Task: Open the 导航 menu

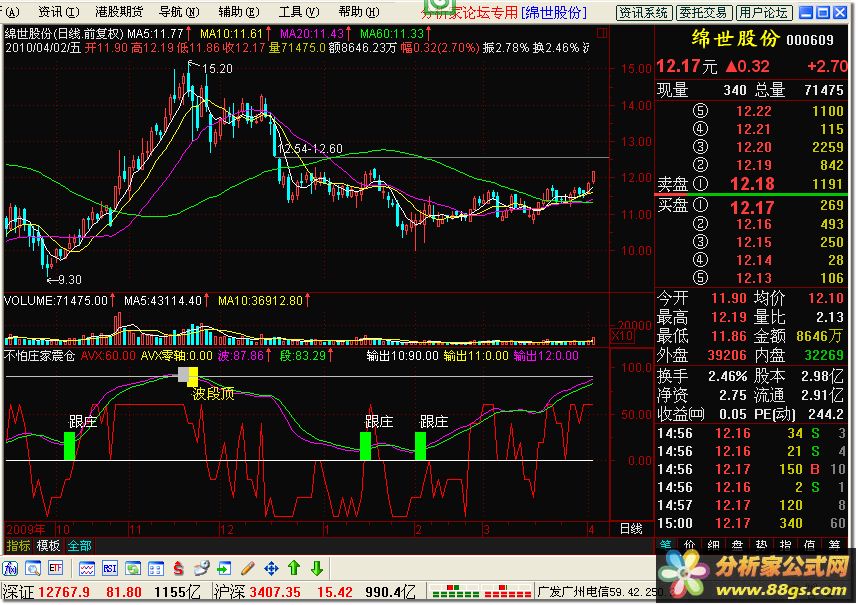Action: [x=178, y=11]
